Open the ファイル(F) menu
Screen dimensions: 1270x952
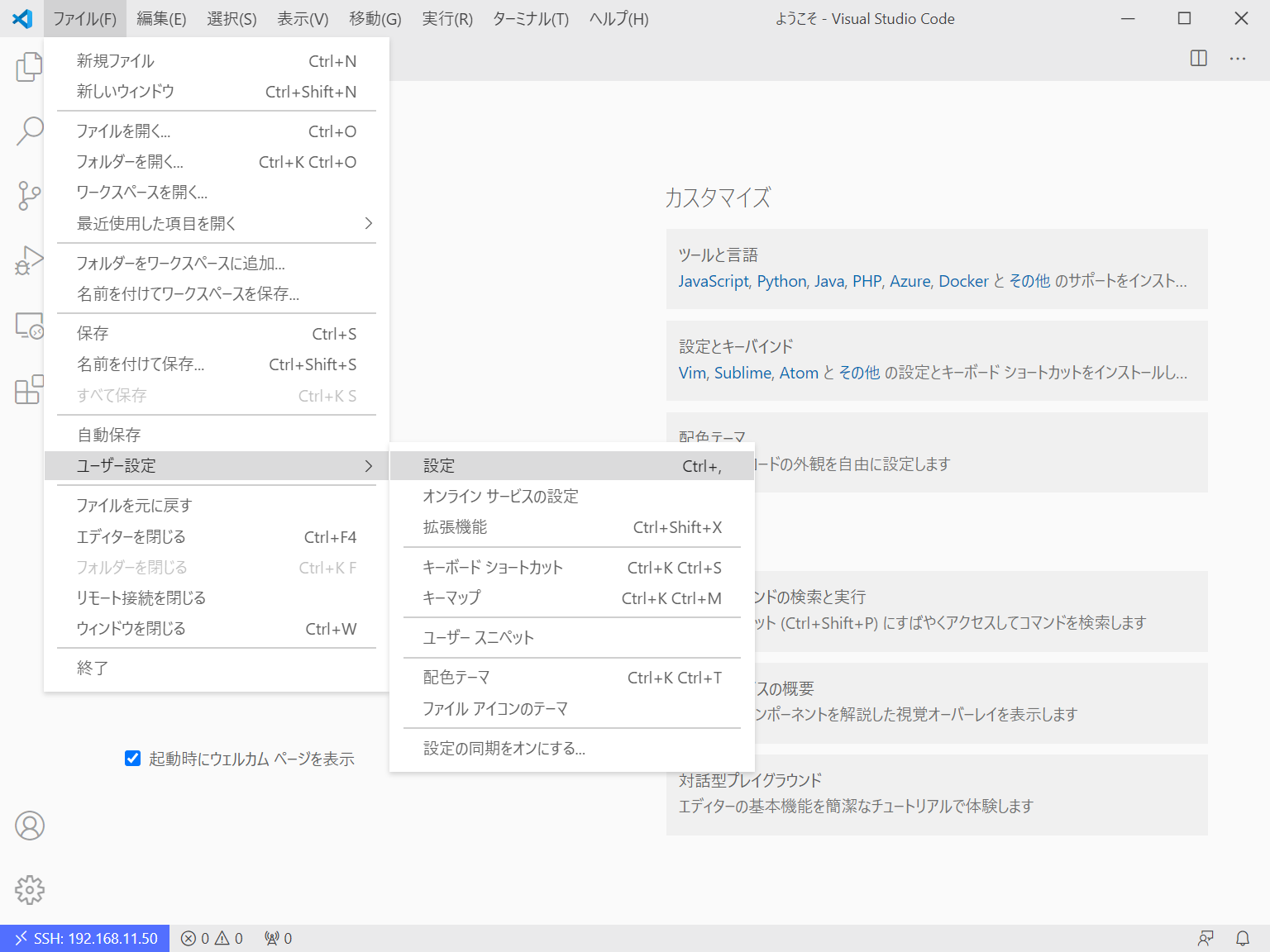coord(84,18)
